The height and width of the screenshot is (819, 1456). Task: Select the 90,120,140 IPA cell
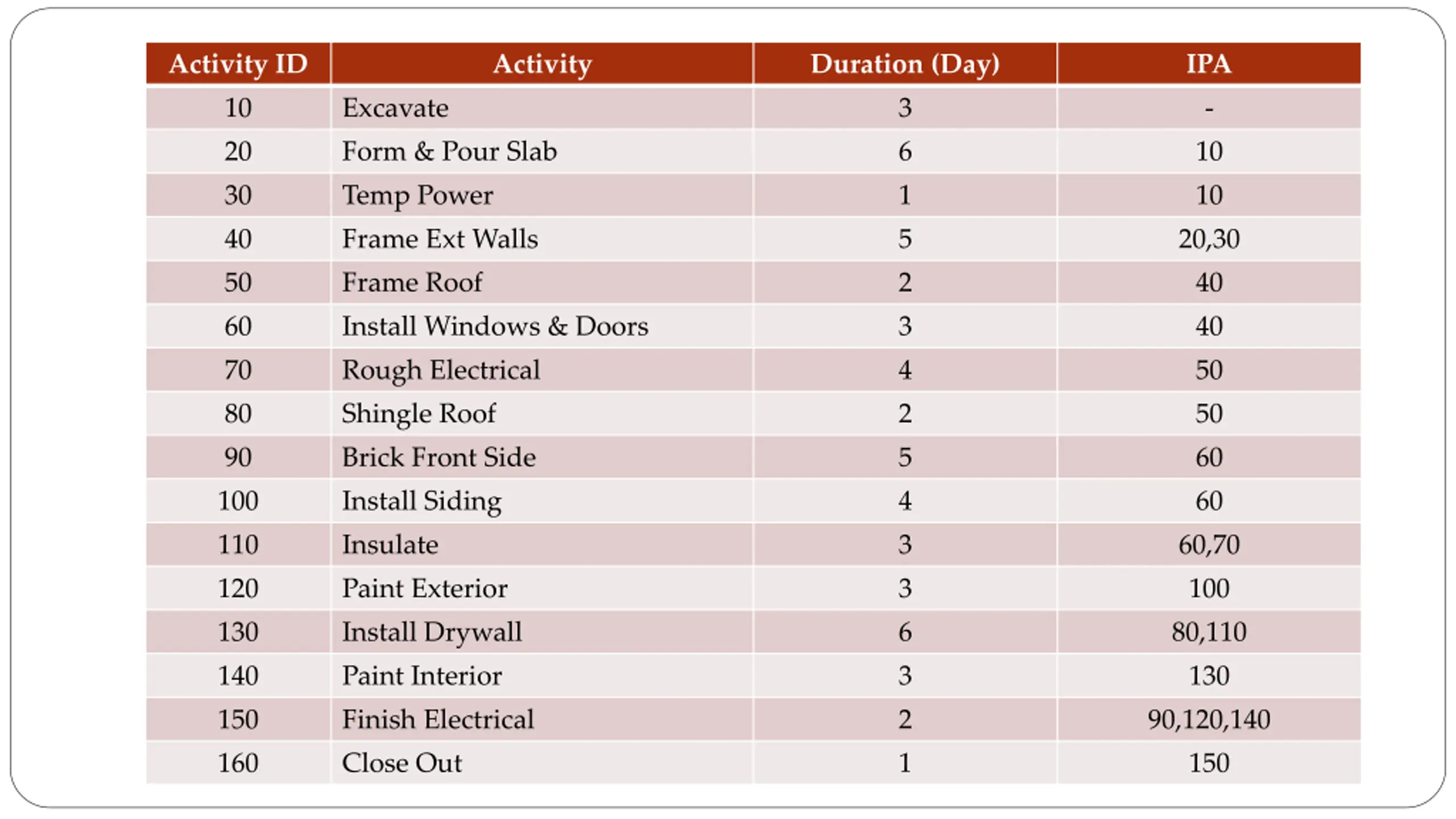pos(1209,719)
